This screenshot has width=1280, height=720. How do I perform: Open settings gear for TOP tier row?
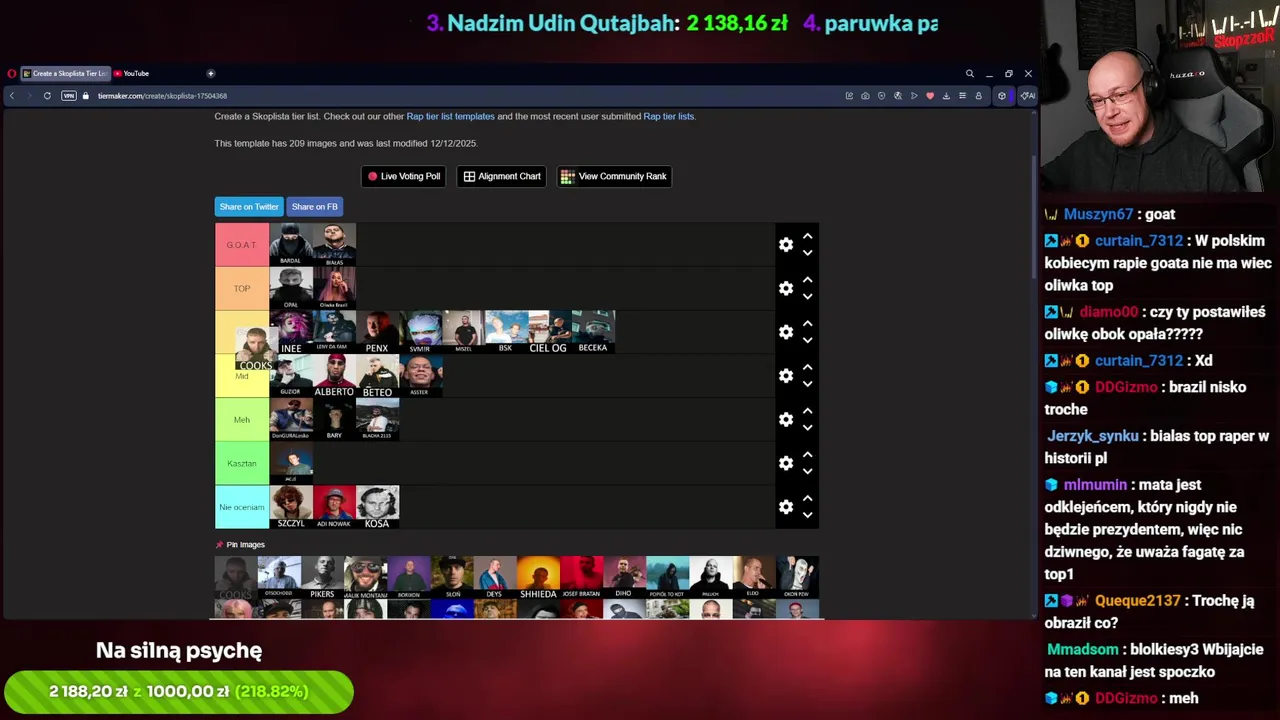[786, 288]
